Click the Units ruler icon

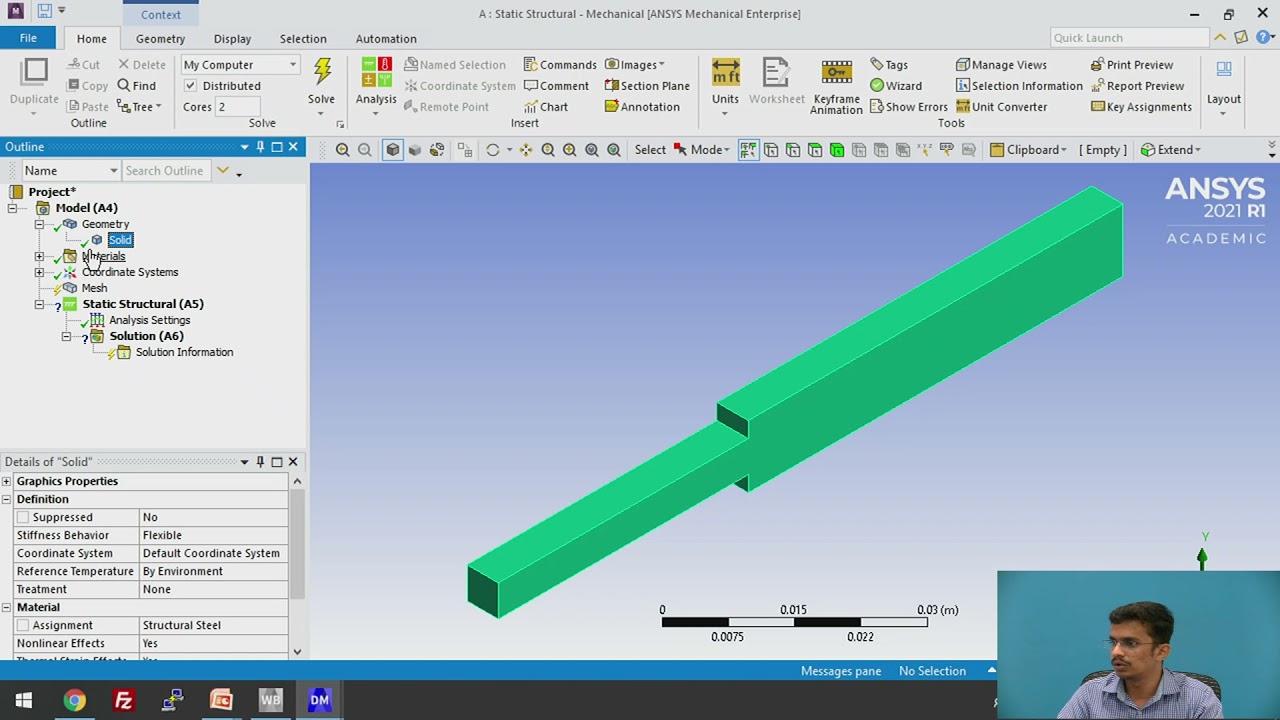point(726,72)
